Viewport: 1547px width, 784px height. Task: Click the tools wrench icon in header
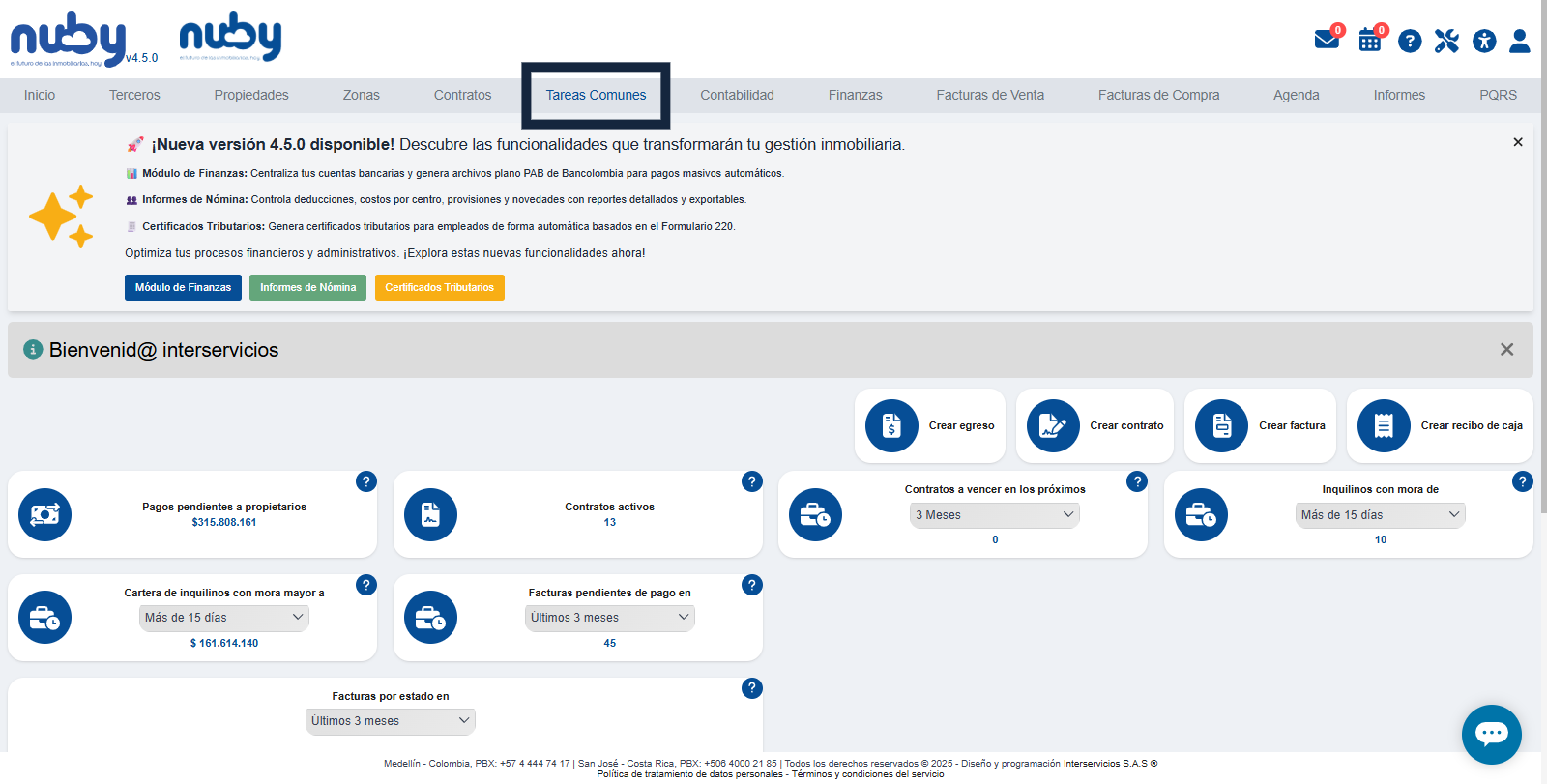point(1446,41)
